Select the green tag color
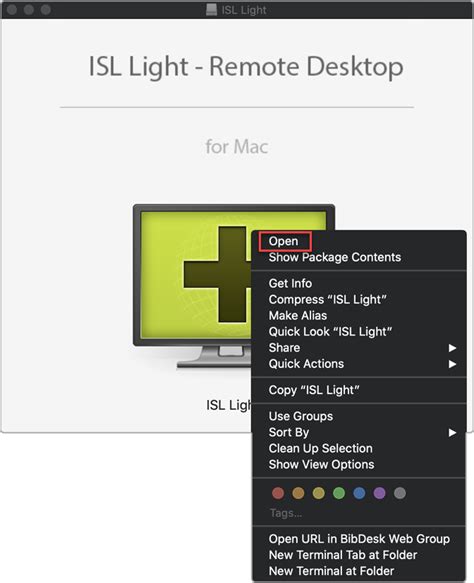Image resolution: width=474 pixels, height=583 pixels. click(339, 493)
